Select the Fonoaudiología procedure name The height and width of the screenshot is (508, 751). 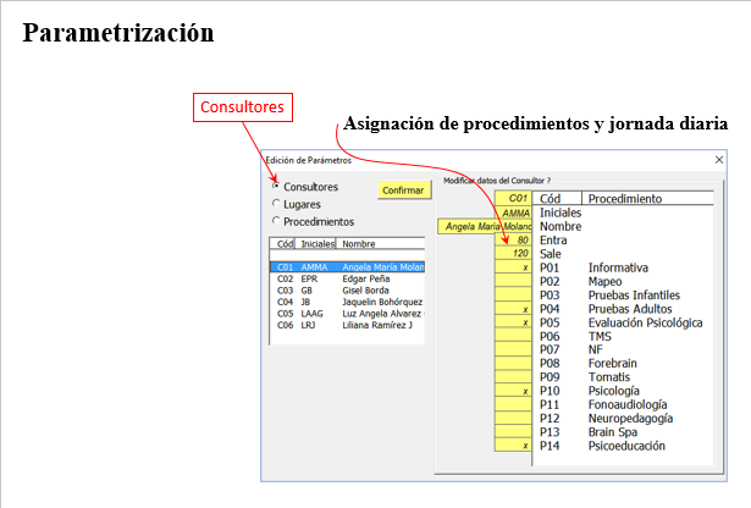click(x=627, y=405)
